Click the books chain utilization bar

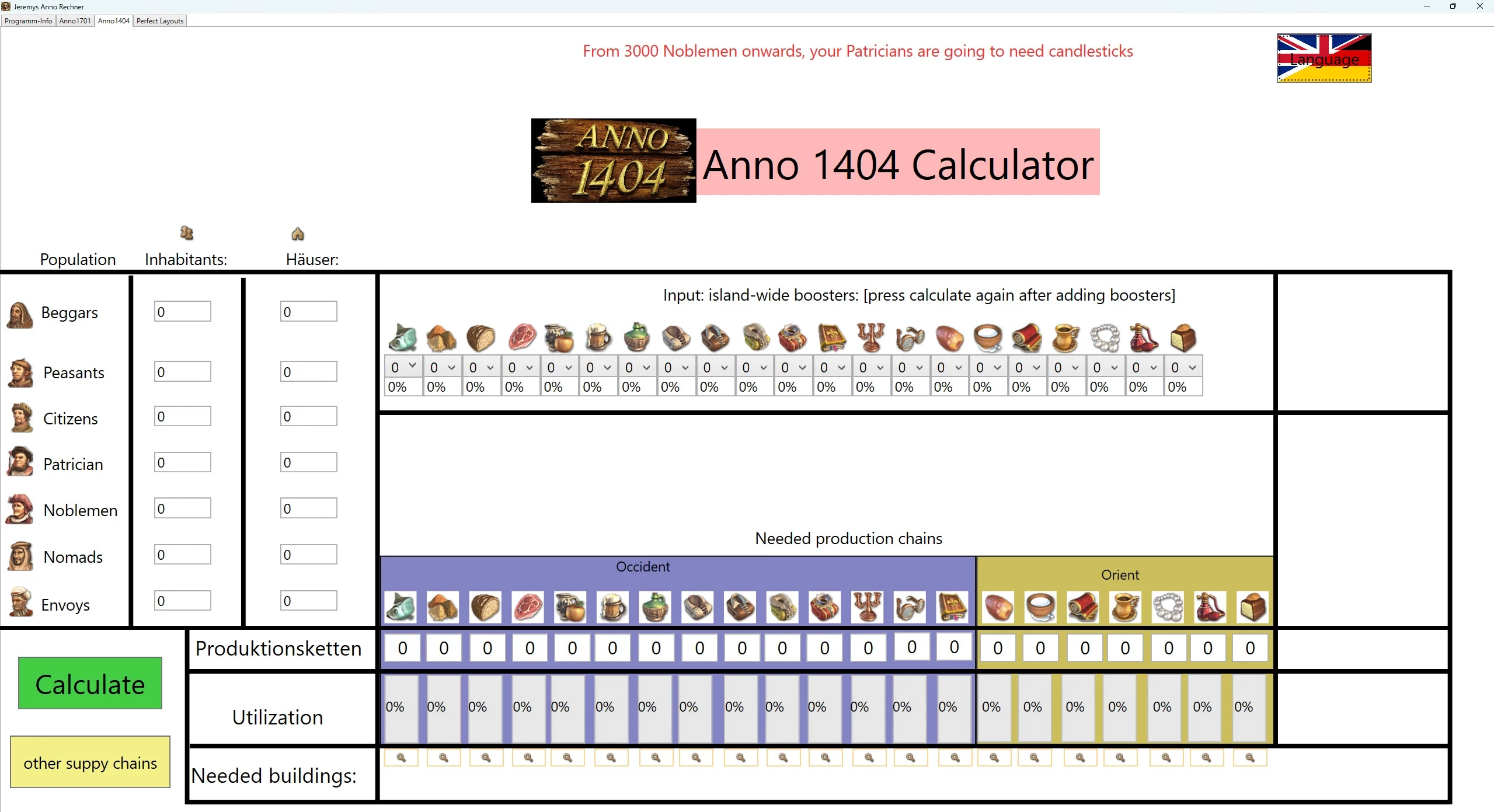click(x=953, y=708)
